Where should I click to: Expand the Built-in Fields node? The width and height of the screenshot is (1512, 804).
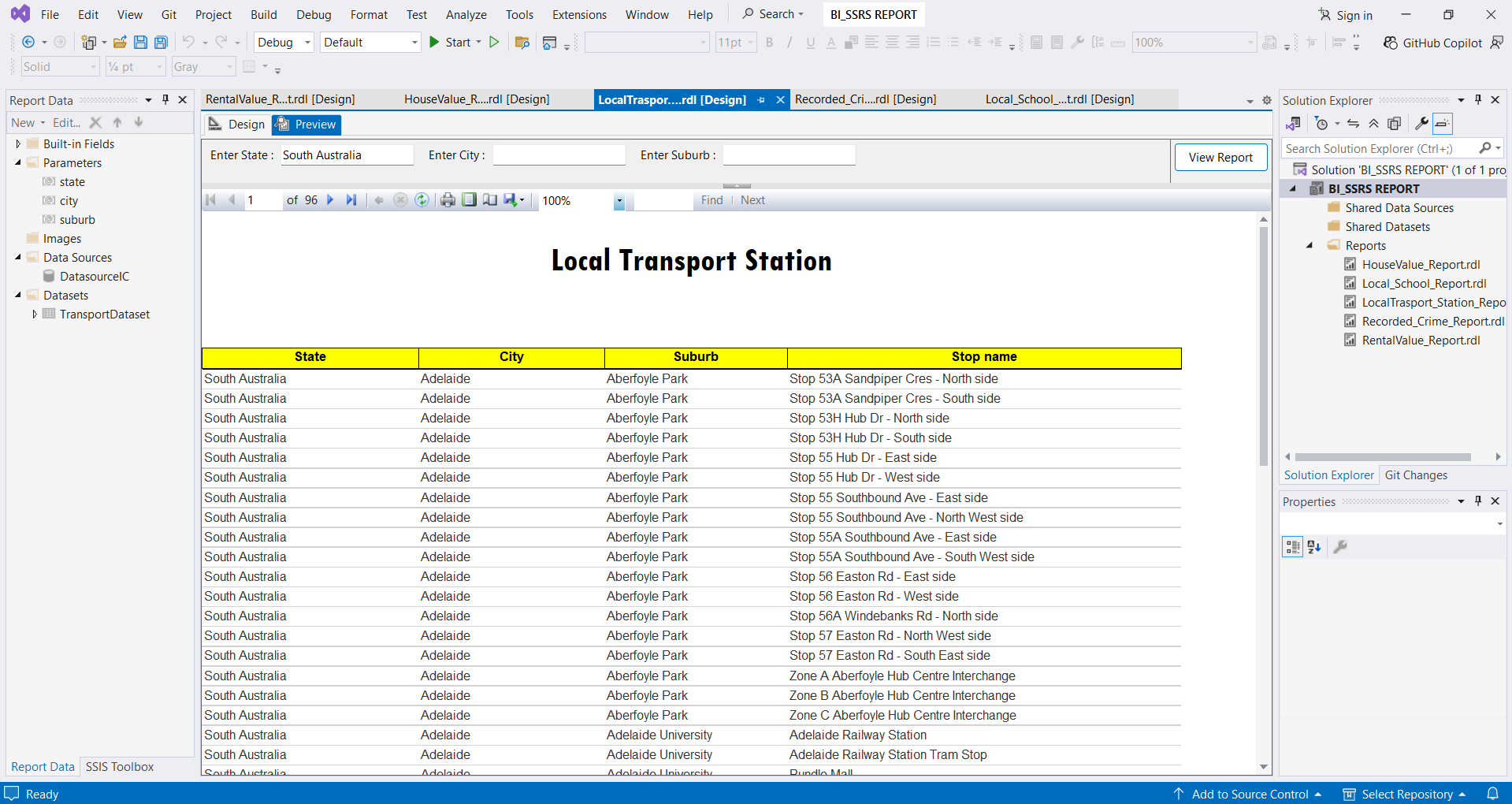click(x=18, y=144)
